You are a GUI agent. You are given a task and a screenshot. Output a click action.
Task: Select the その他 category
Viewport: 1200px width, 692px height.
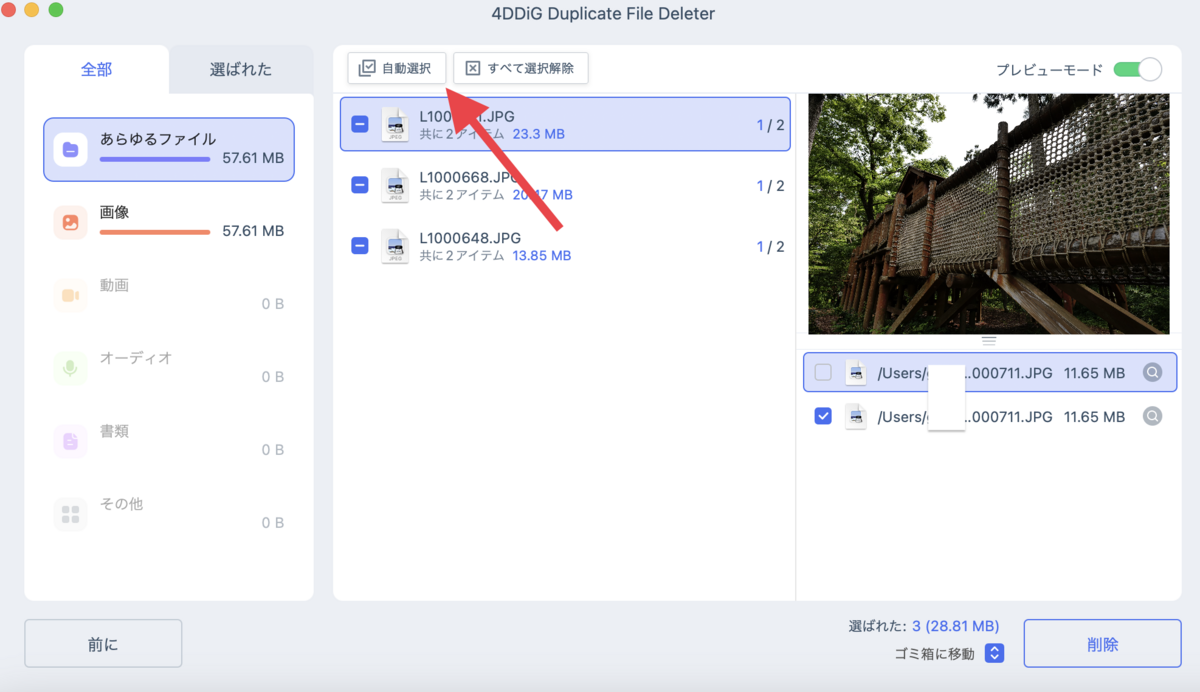[x=169, y=514]
